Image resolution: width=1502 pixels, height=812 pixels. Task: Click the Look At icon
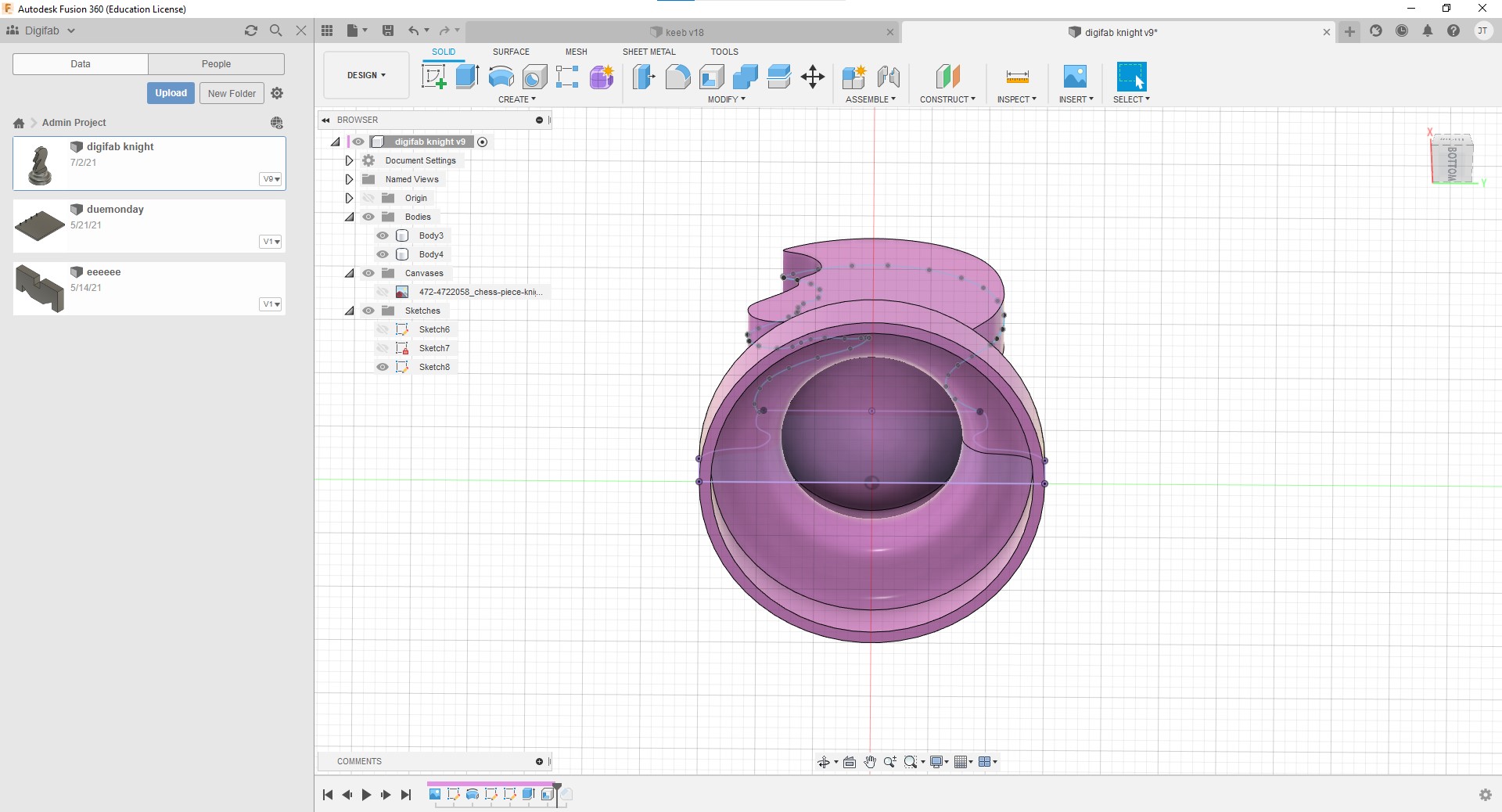coord(850,762)
